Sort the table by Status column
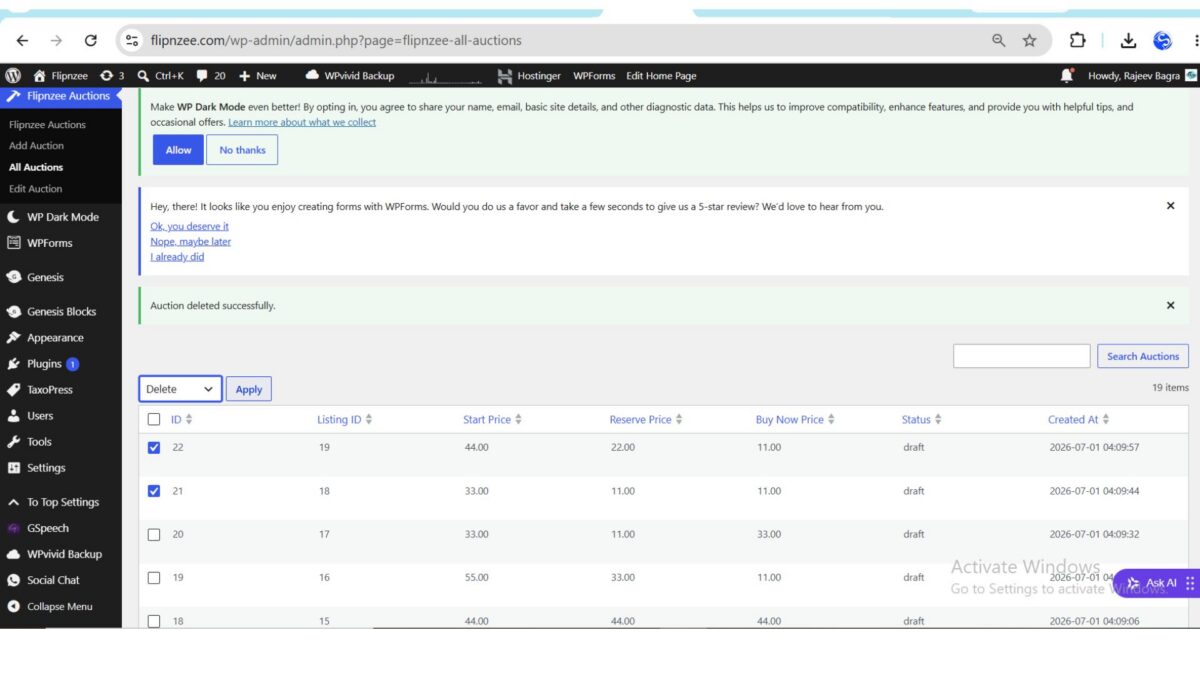 click(x=922, y=420)
